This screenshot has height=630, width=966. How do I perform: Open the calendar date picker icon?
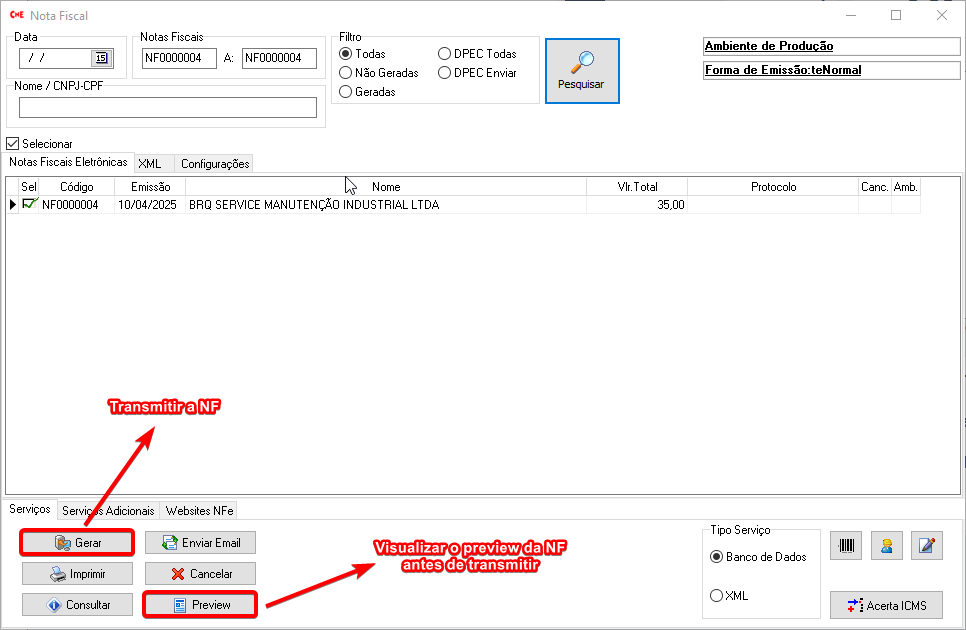(x=101, y=58)
